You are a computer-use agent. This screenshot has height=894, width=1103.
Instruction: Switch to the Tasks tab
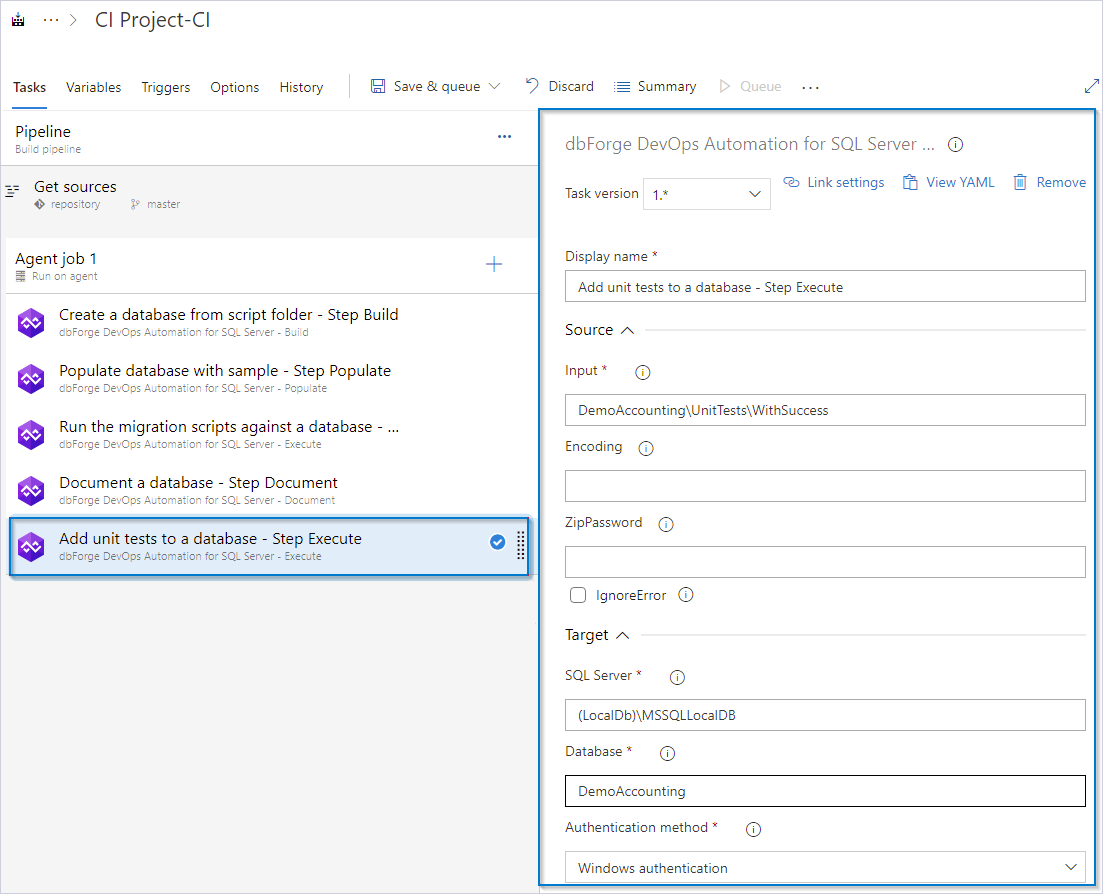coord(30,87)
